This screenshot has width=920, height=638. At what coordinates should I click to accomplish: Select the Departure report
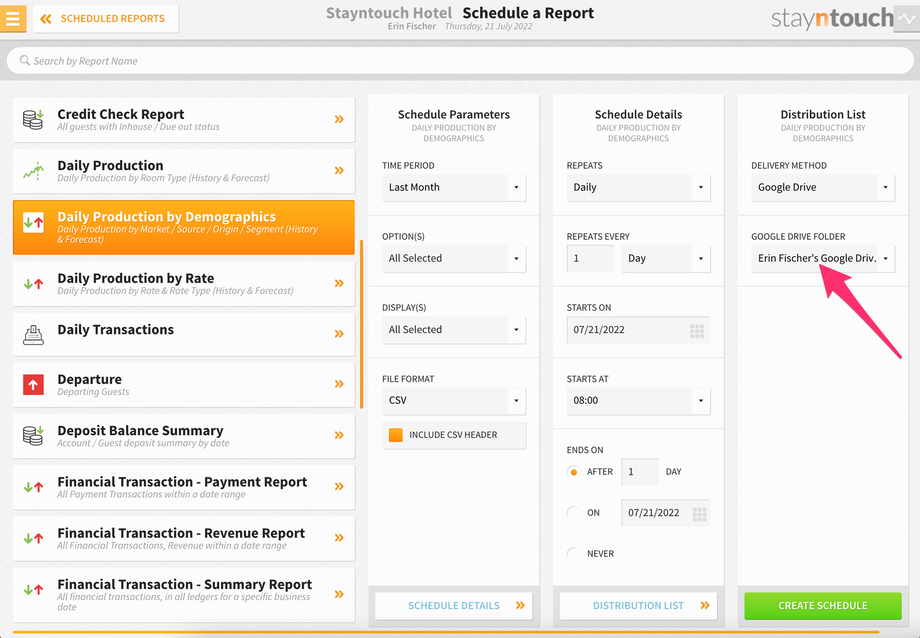pyautogui.click(x=184, y=384)
